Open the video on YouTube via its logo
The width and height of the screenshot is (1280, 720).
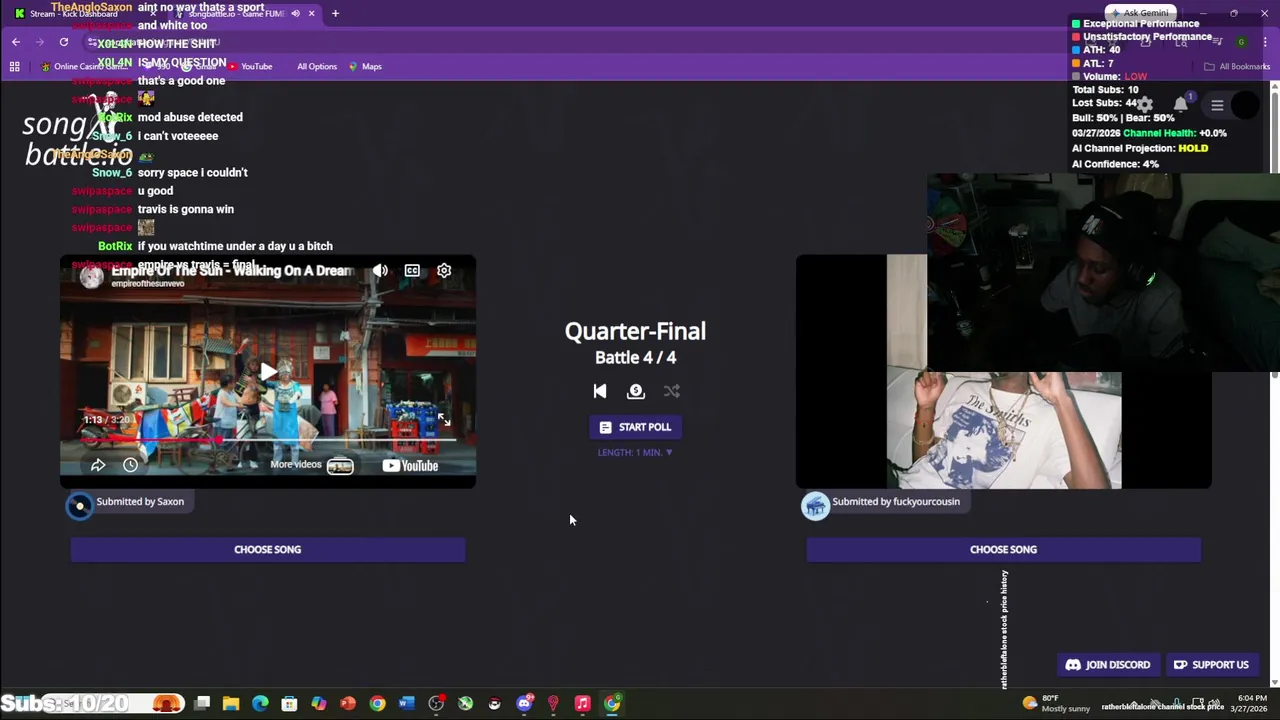tap(410, 465)
